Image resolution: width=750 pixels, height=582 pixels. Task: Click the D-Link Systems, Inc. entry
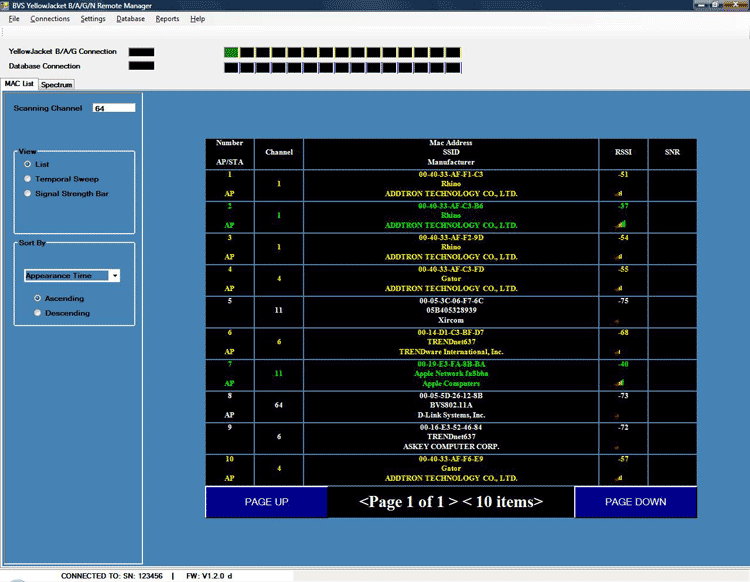click(451, 415)
